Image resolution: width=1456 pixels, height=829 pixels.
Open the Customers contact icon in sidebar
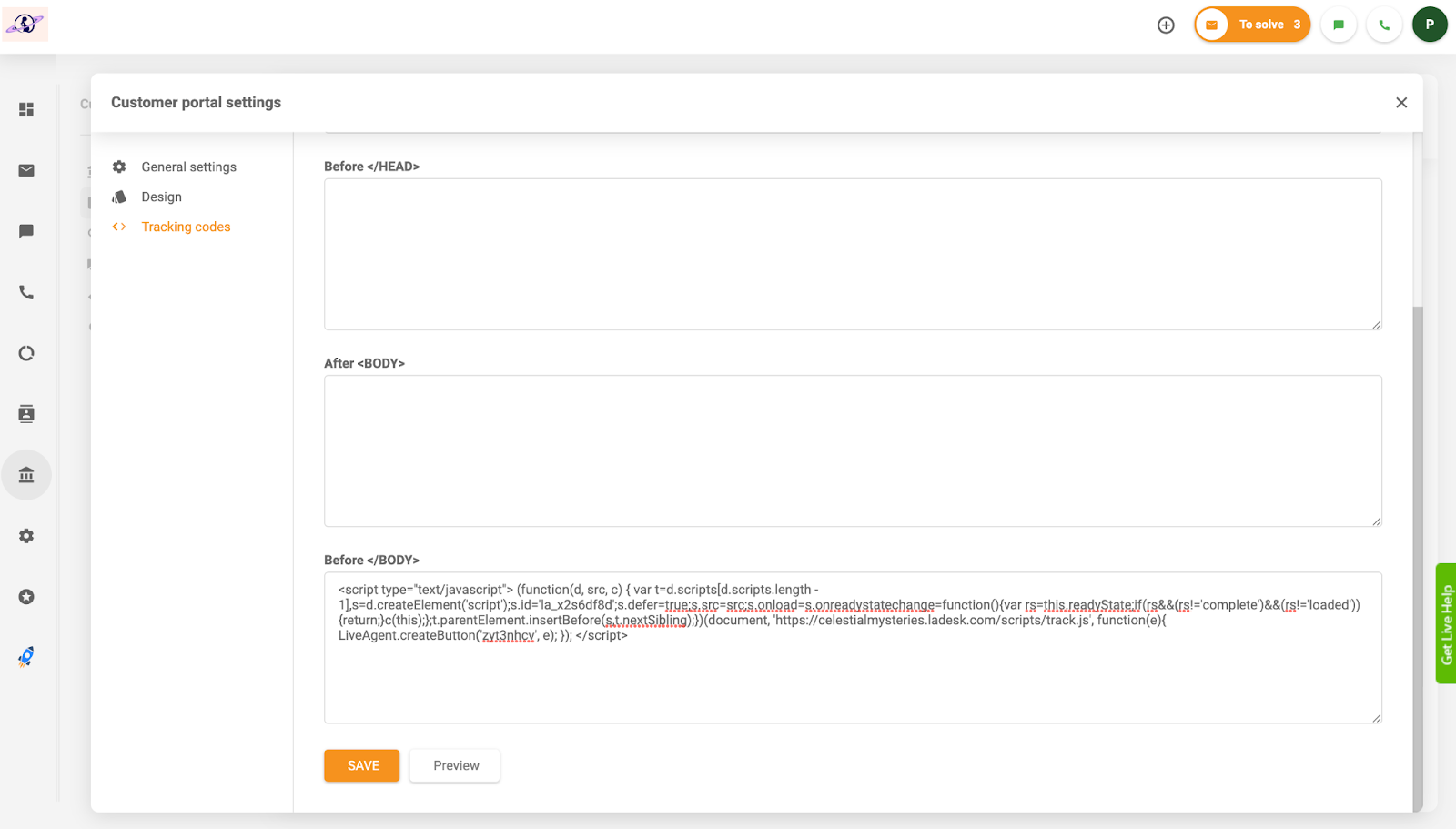coord(26,414)
